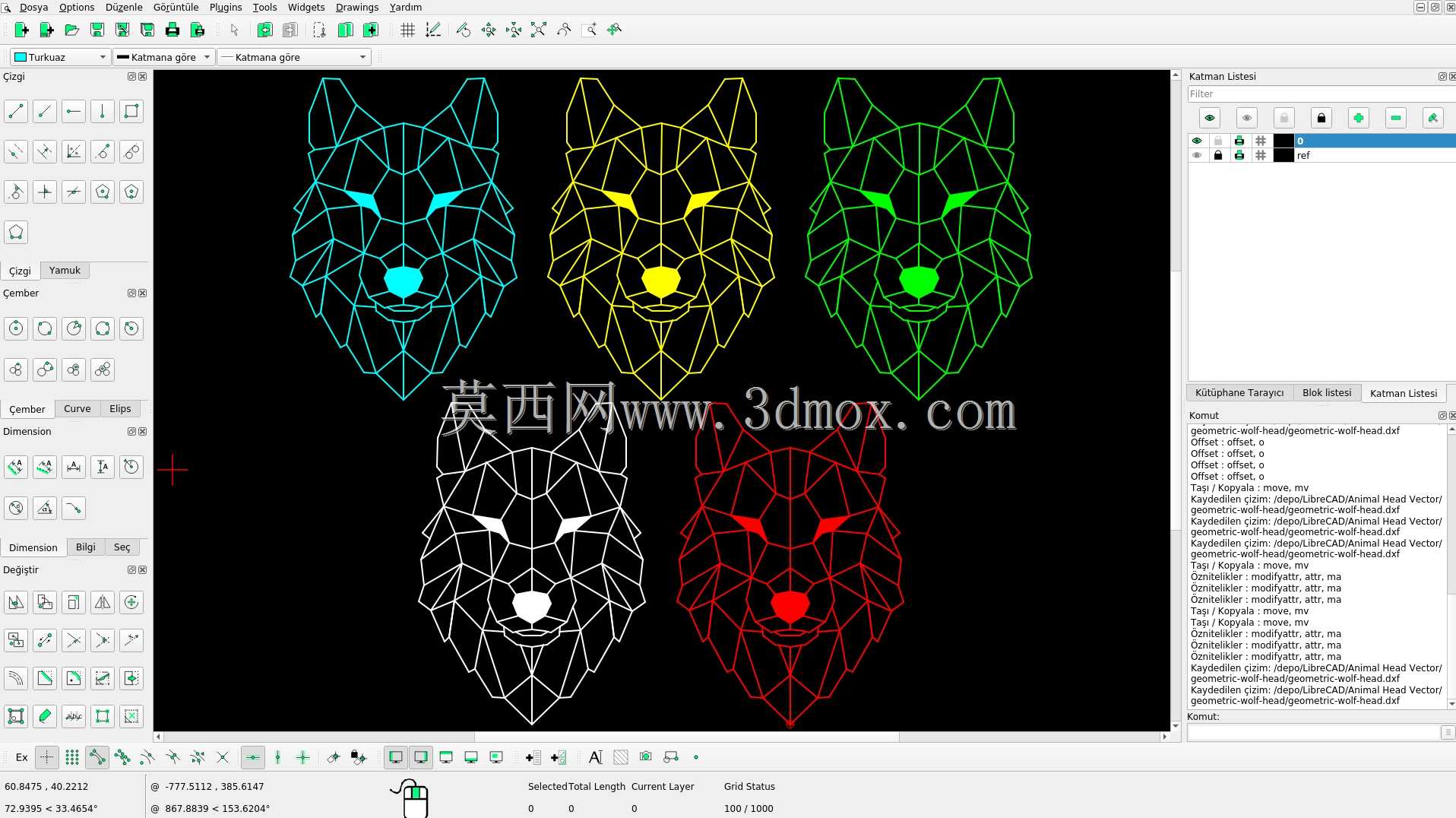Open the Turkuaz color dropdown
Viewport: 1456px width, 818px height.
coord(61,57)
